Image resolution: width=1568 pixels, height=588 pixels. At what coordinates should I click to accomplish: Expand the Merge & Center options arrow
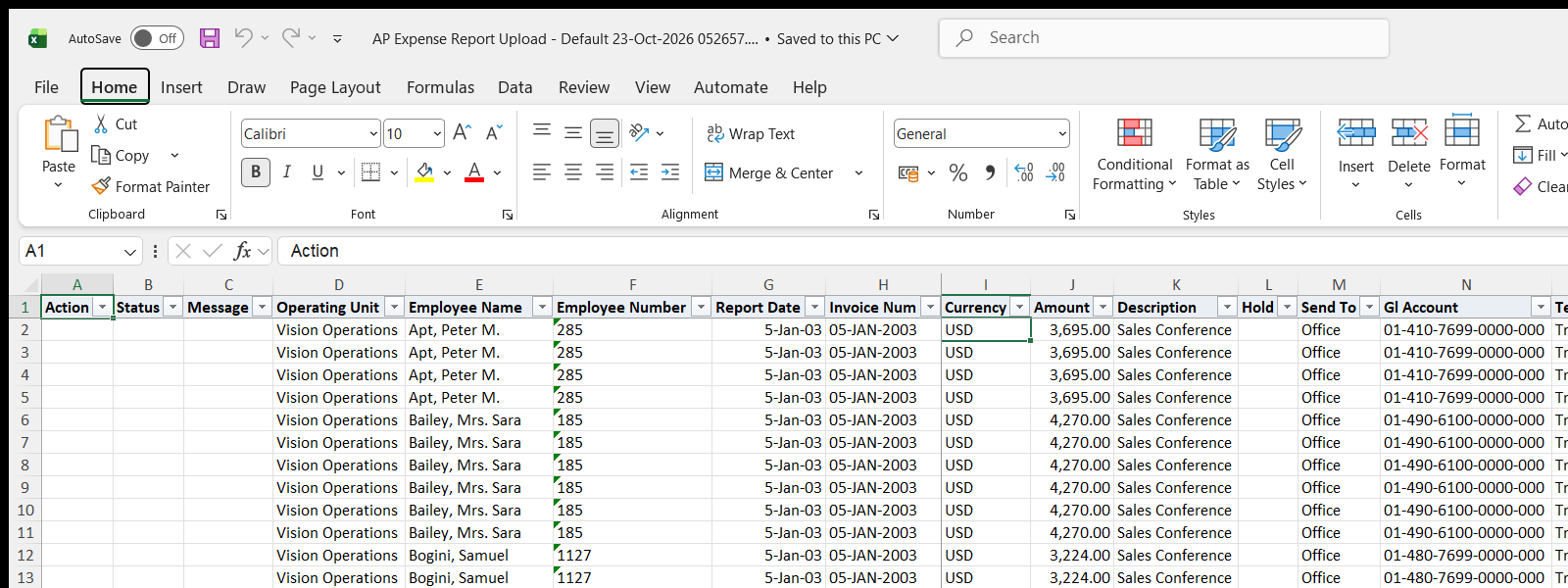[x=858, y=173]
